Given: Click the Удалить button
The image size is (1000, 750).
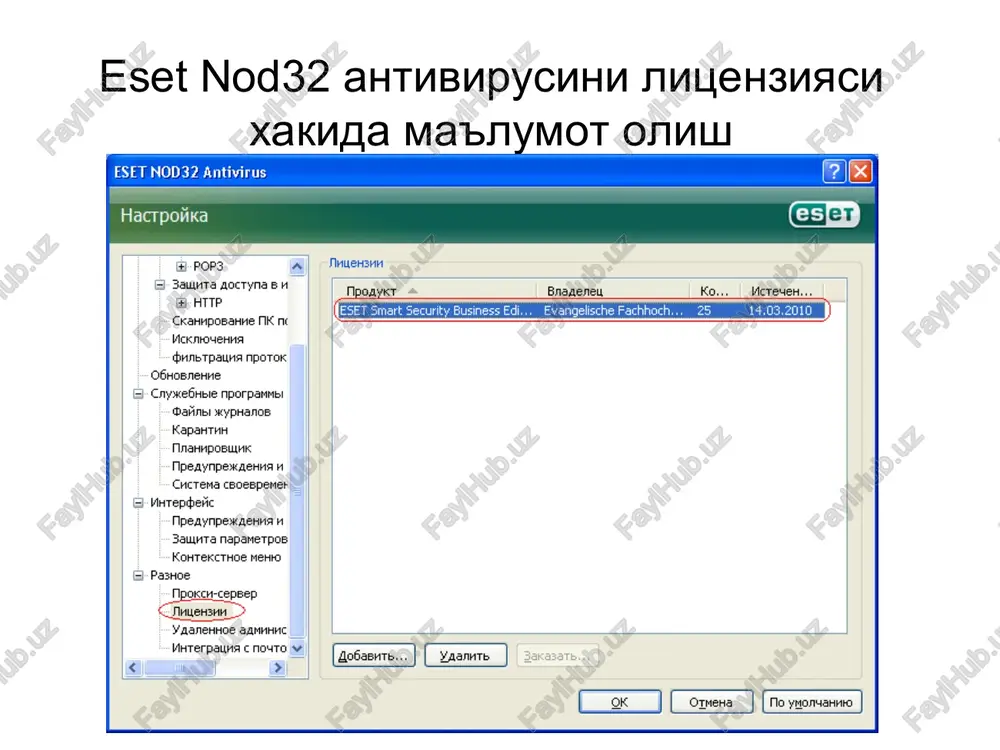Looking at the screenshot, I should click(465, 656).
